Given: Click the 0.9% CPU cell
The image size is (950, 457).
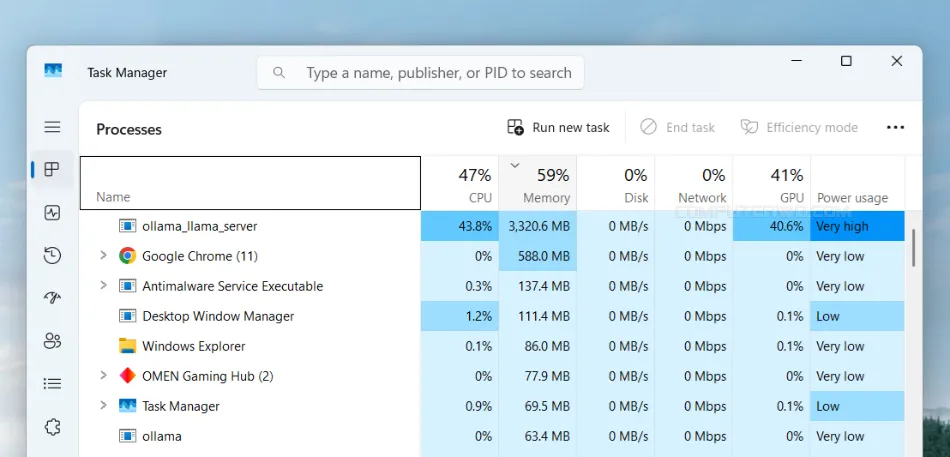Looking at the screenshot, I should [x=460, y=406].
